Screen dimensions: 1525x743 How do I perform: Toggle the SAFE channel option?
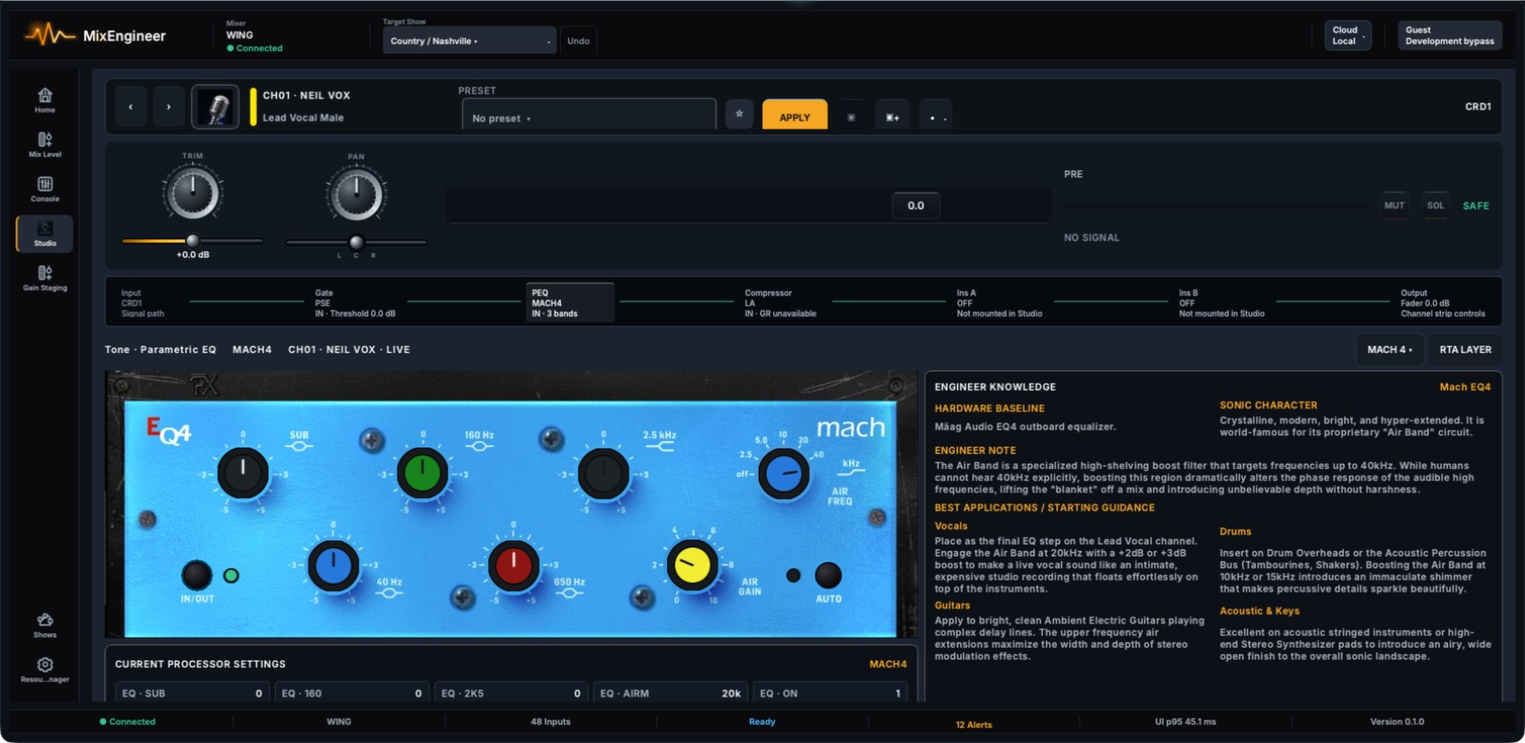[x=1476, y=206]
